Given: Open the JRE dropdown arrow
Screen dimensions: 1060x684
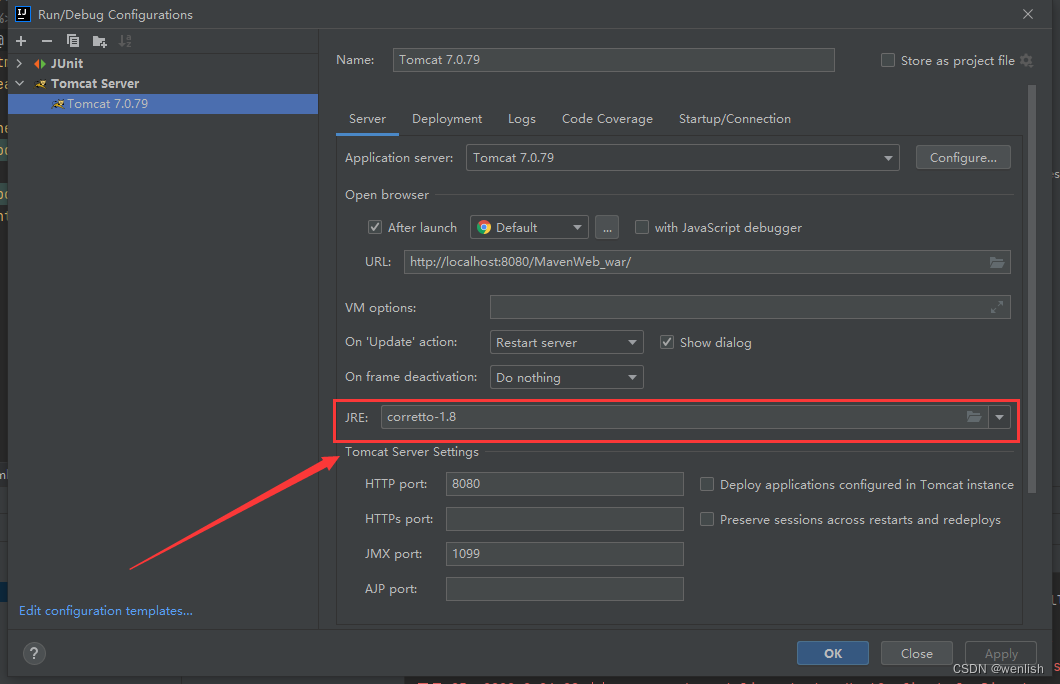Looking at the screenshot, I should (x=999, y=417).
